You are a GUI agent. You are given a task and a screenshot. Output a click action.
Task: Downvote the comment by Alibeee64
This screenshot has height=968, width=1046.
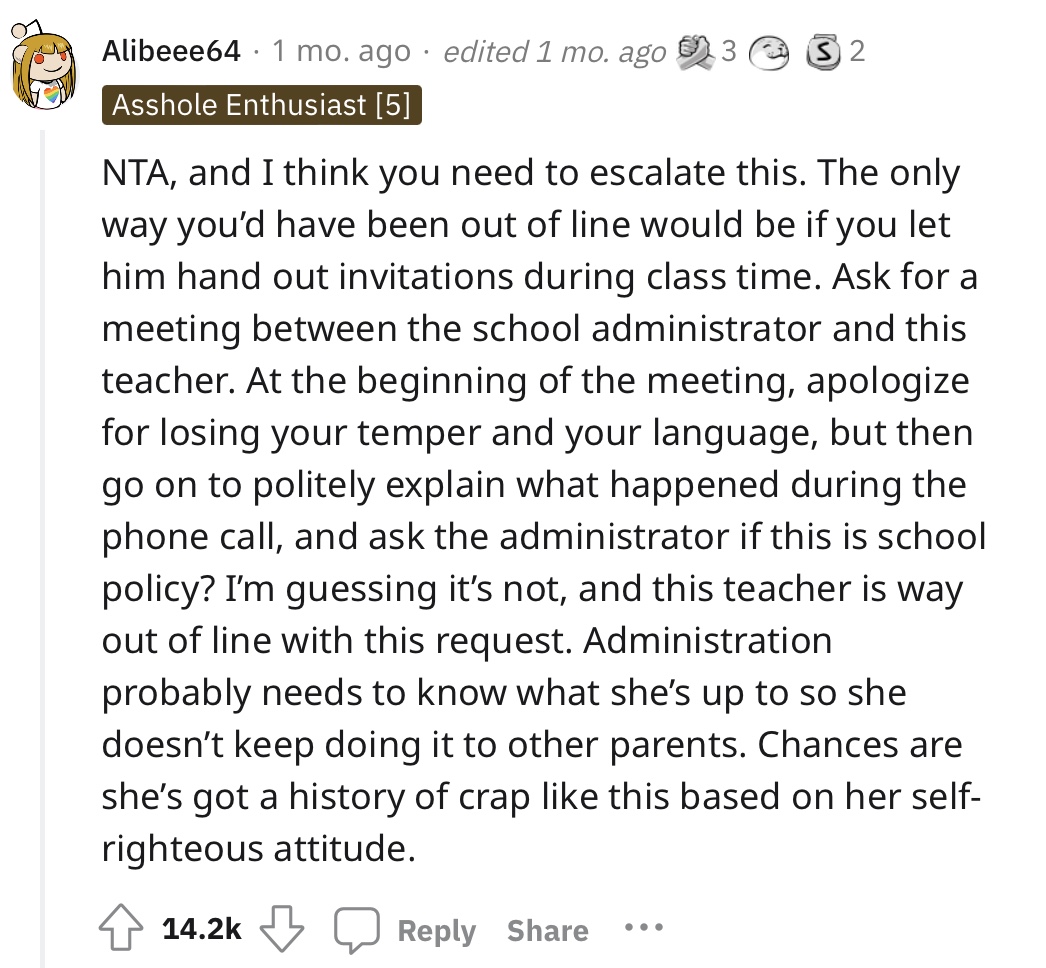282,927
